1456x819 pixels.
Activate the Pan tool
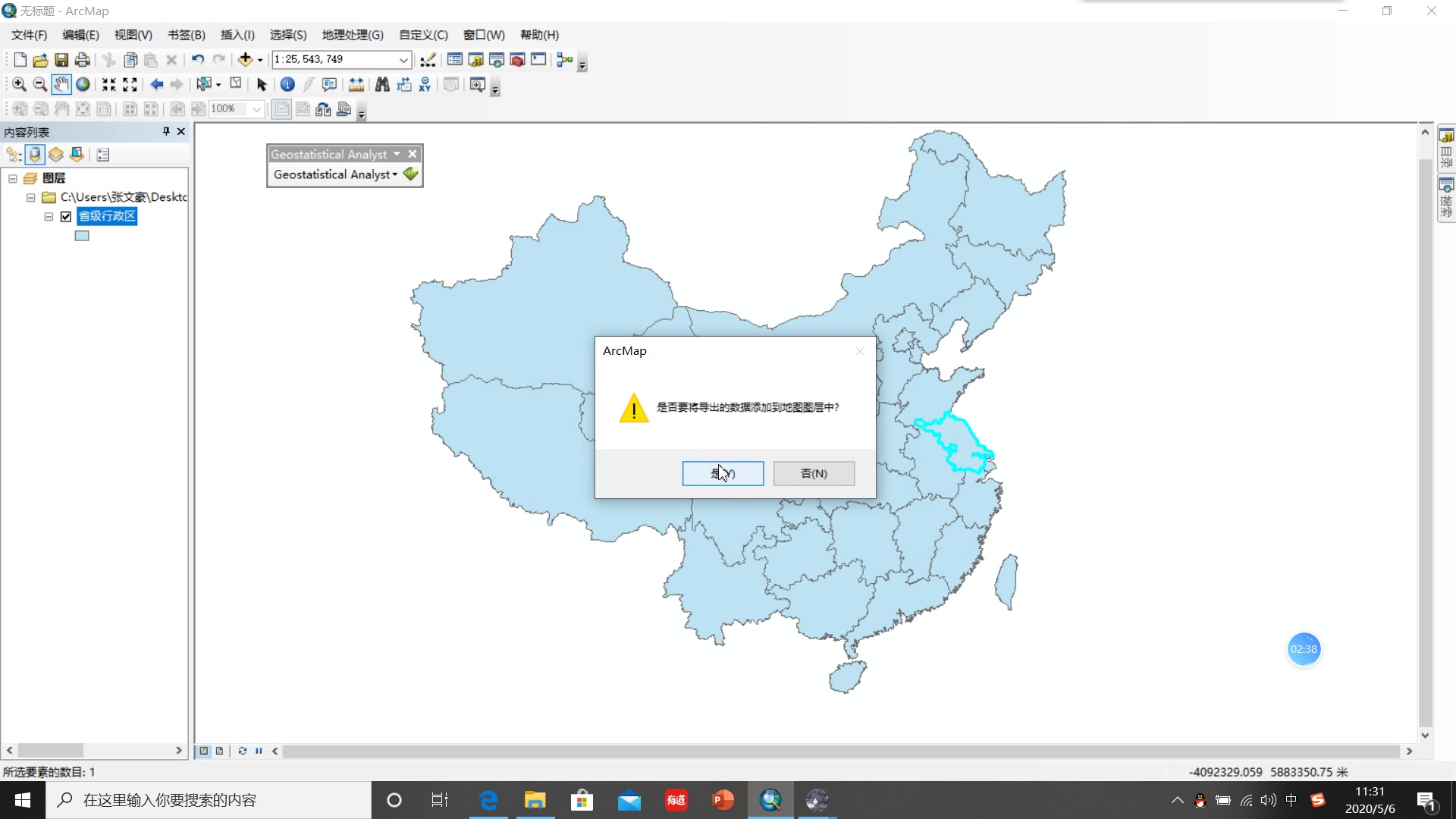click(x=61, y=84)
